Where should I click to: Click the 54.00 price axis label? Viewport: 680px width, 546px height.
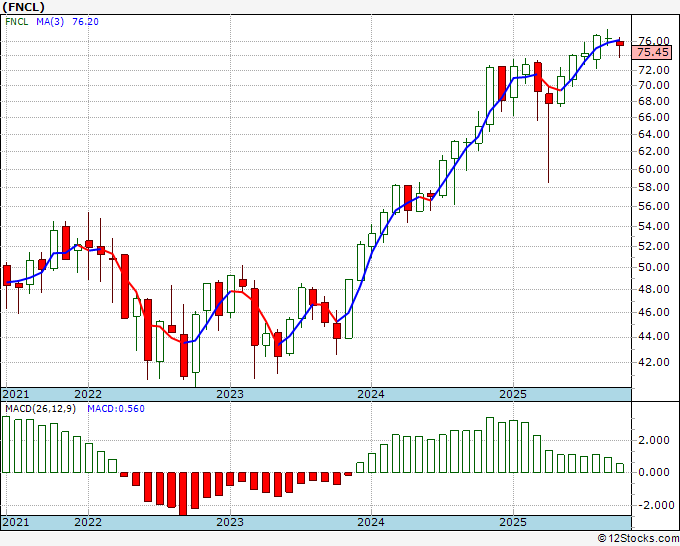tap(654, 226)
